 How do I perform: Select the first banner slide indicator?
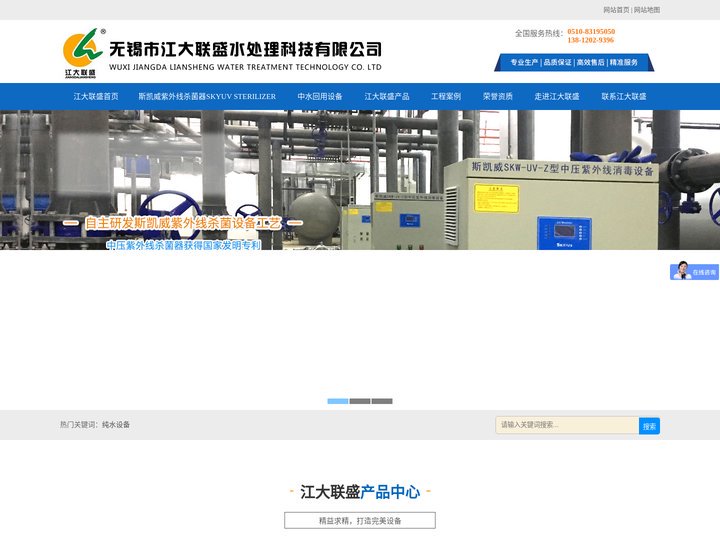click(x=338, y=401)
